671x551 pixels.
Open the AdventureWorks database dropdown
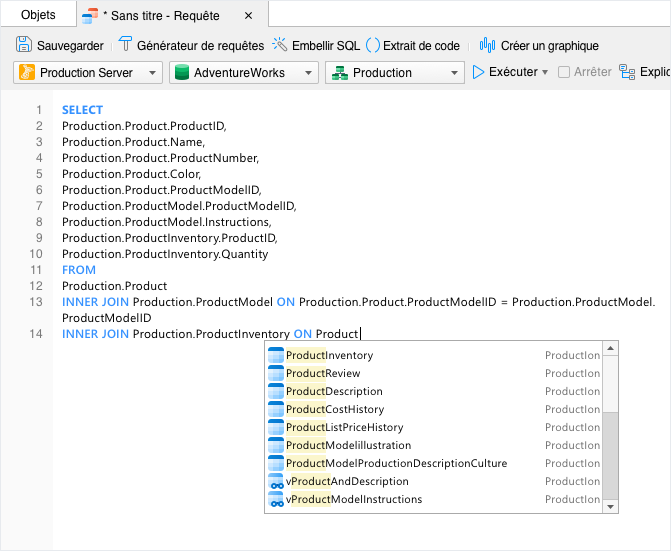tap(243, 72)
